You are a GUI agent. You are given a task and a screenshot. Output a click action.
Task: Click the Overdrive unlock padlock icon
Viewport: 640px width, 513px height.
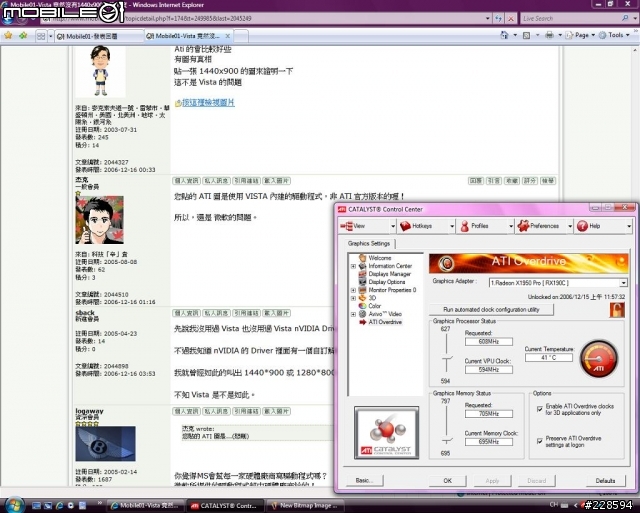click(617, 310)
